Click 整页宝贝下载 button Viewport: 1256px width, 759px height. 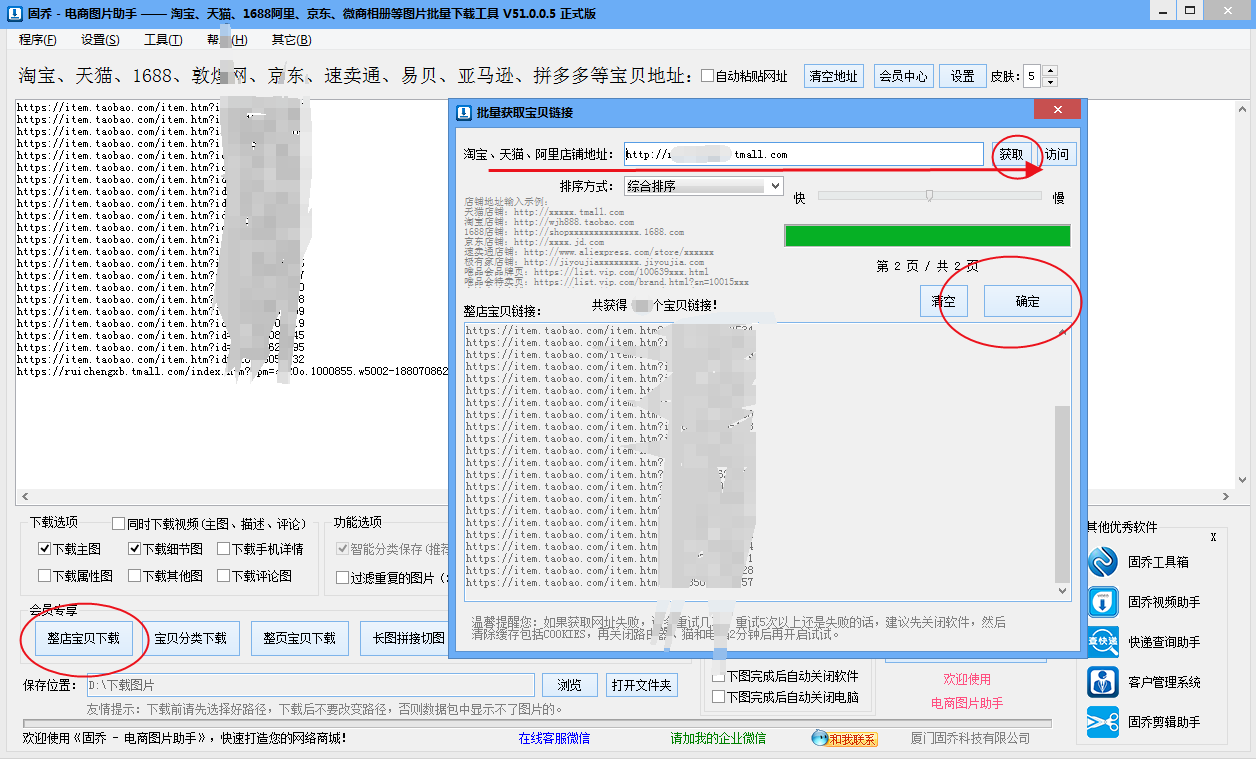click(x=299, y=638)
